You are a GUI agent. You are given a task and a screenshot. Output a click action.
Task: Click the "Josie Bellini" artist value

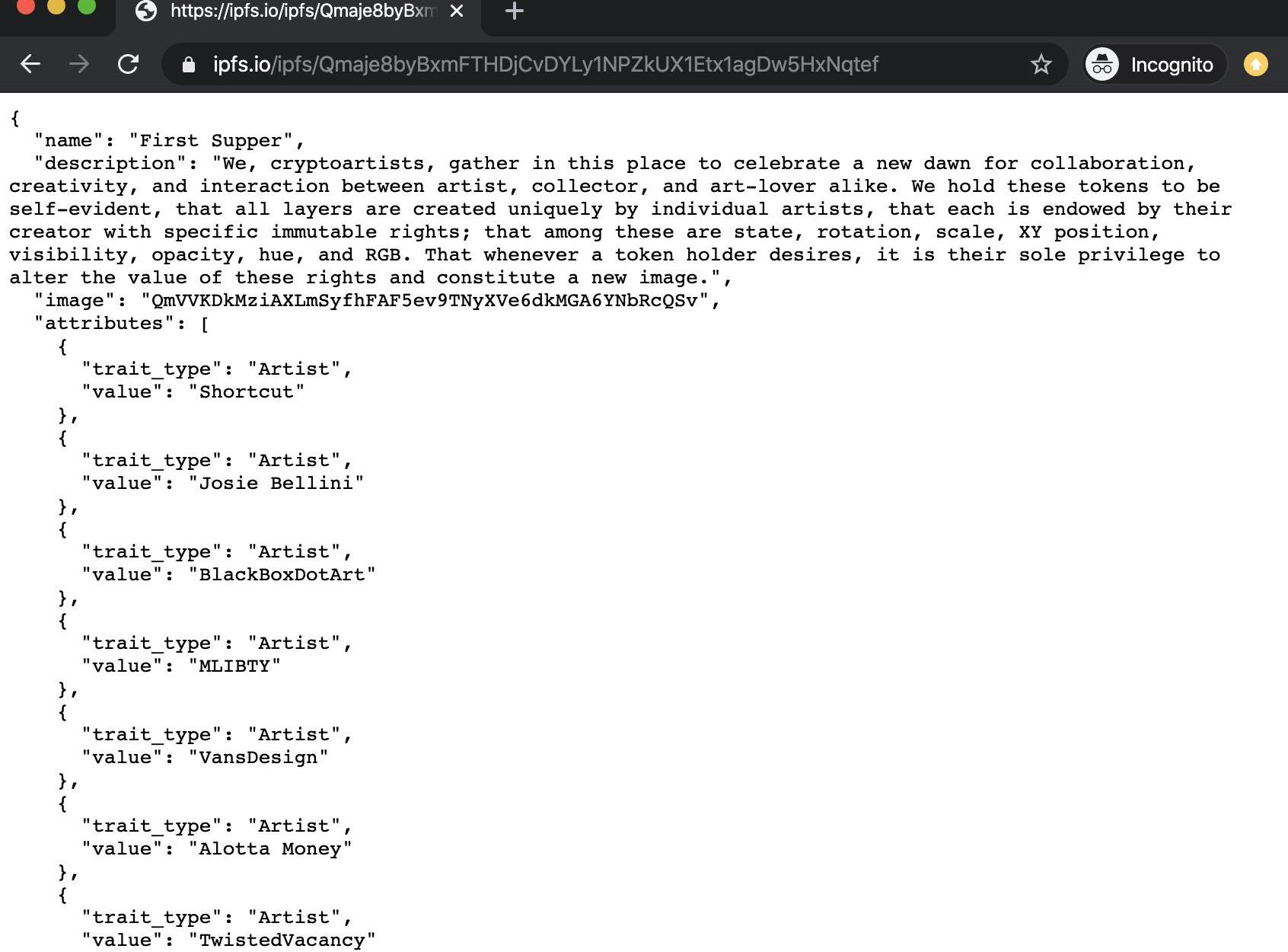[276, 484]
